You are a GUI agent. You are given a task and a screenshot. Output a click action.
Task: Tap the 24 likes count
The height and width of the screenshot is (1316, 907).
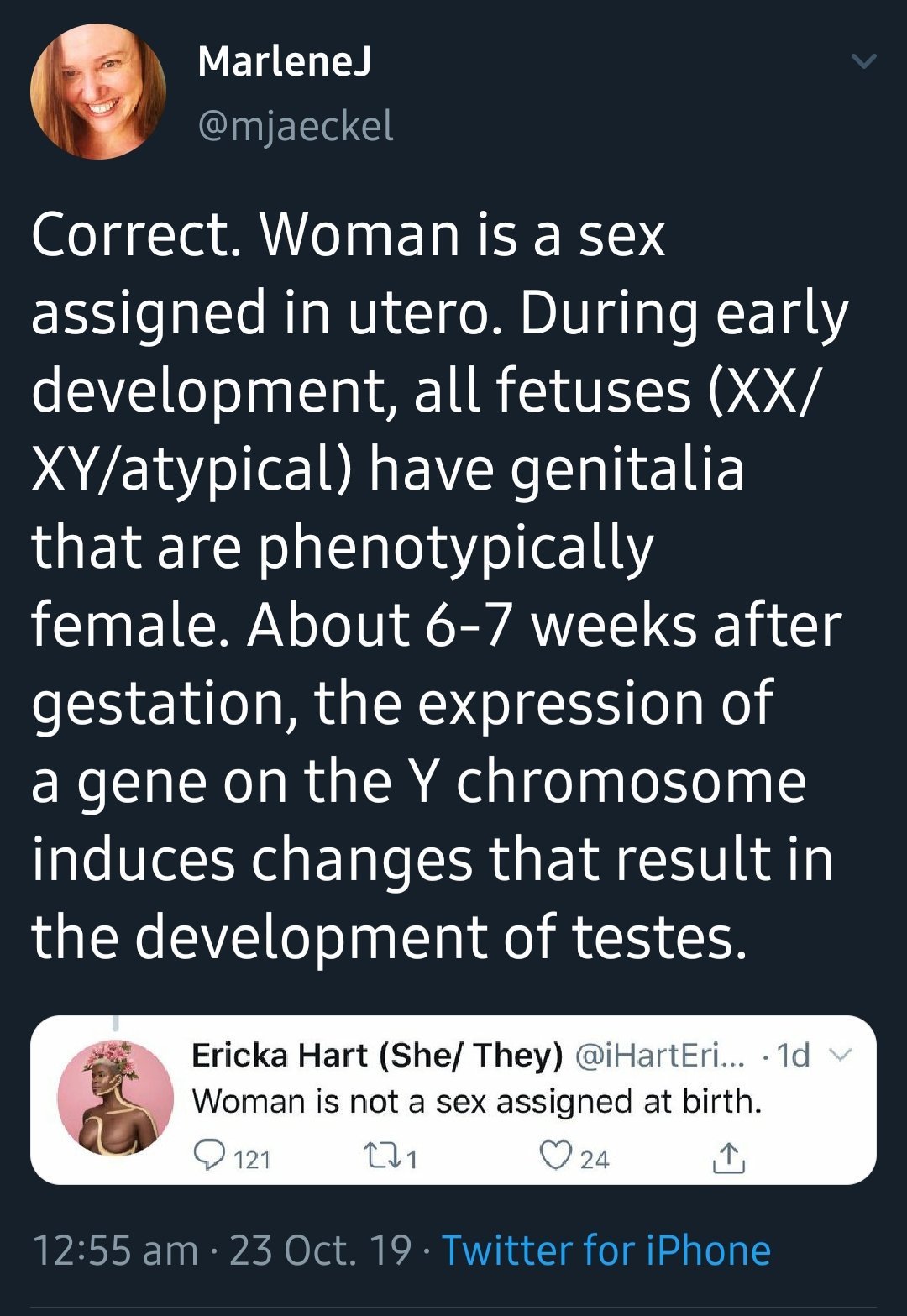point(595,1160)
